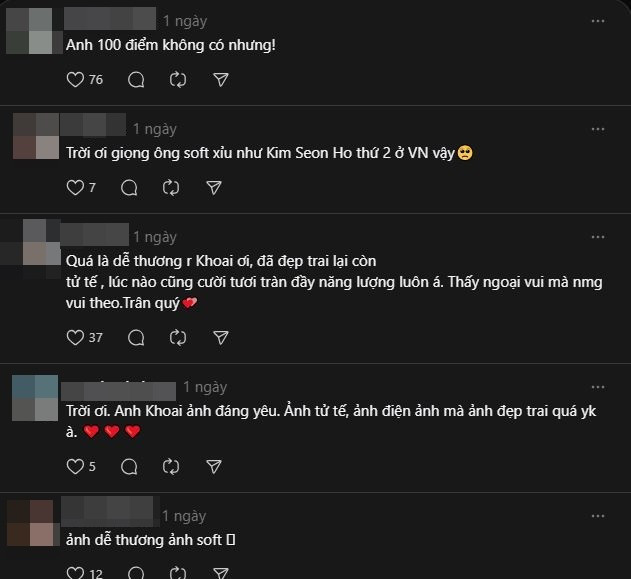
Task: Like the "Quá là dễ thương" comment
Action: [x=75, y=337]
